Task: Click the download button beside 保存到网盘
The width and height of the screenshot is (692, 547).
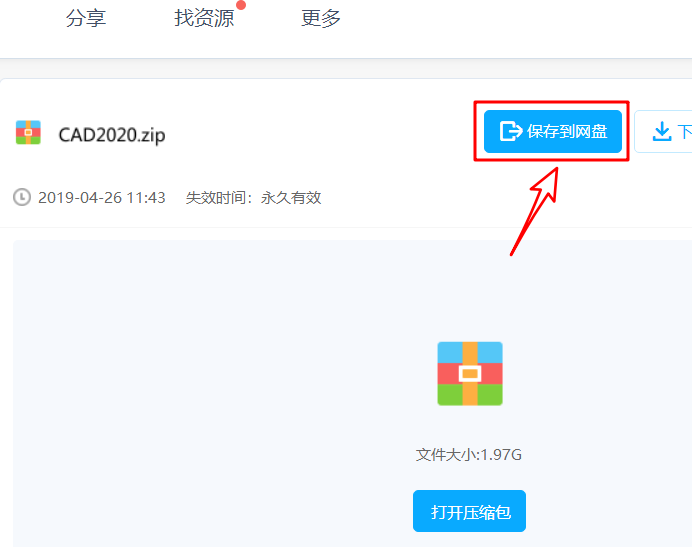Action: pyautogui.click(x=664, y=132)
